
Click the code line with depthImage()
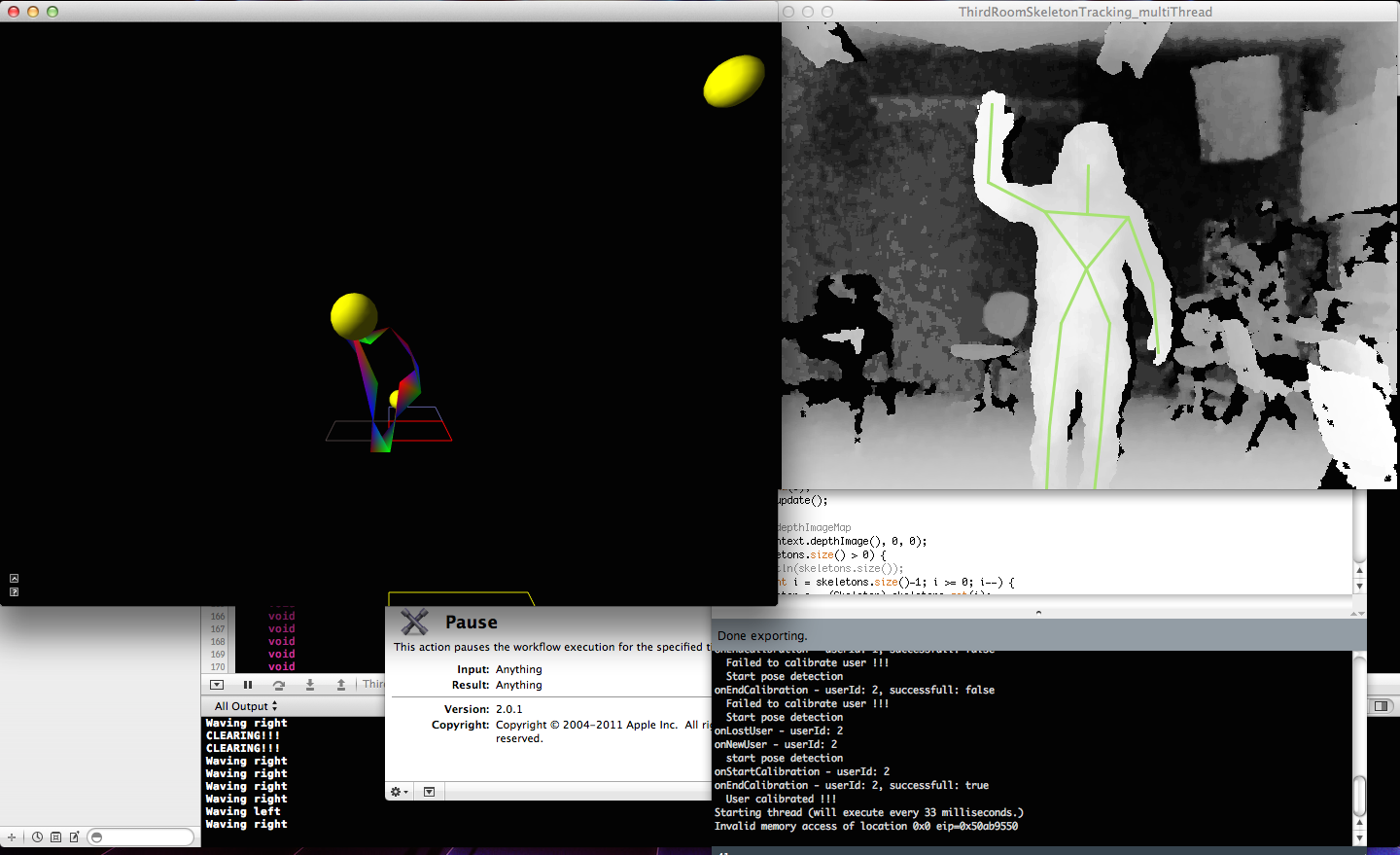coord(852,541)
